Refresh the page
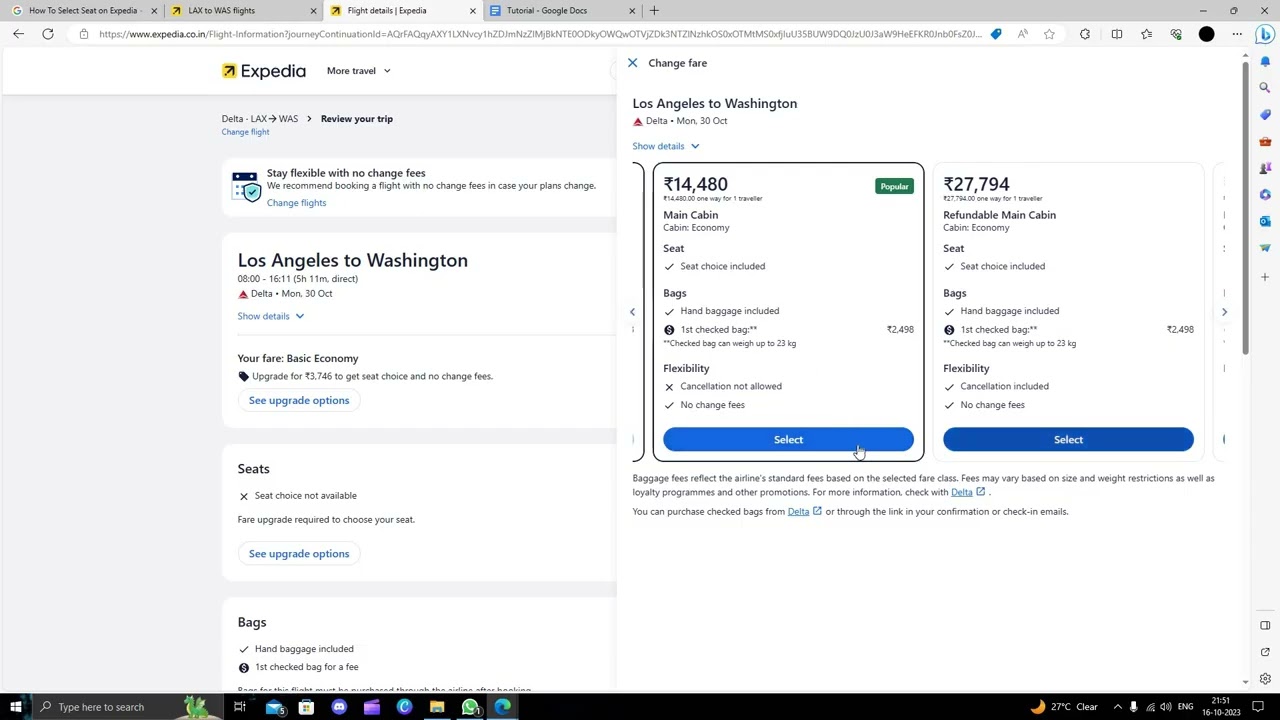Viewport: 1280px width, 720px height. coord(47,34)
